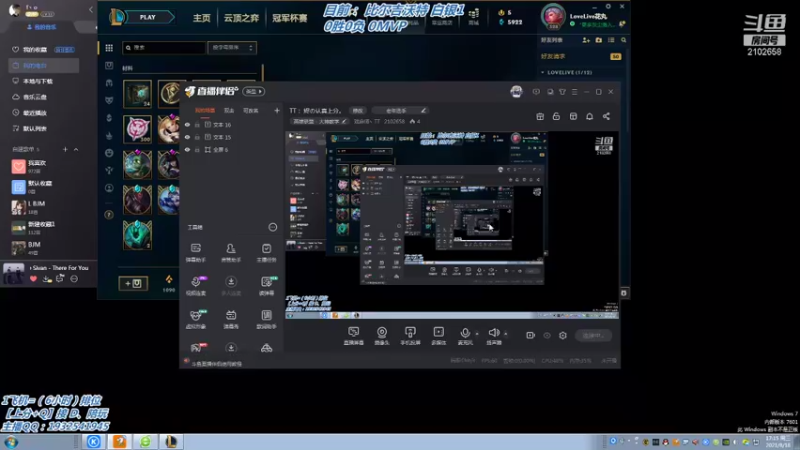Expand speaker options arrow
Screen dimensions: 800x450
[x=506, y=334]
